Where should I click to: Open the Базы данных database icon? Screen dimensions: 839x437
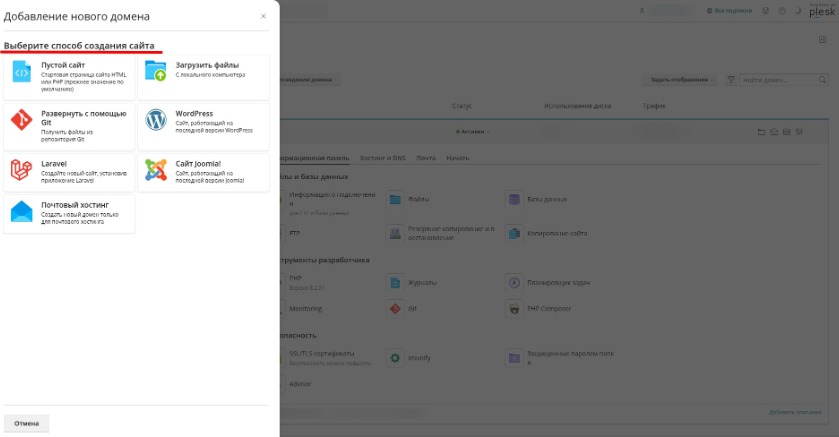514,200
